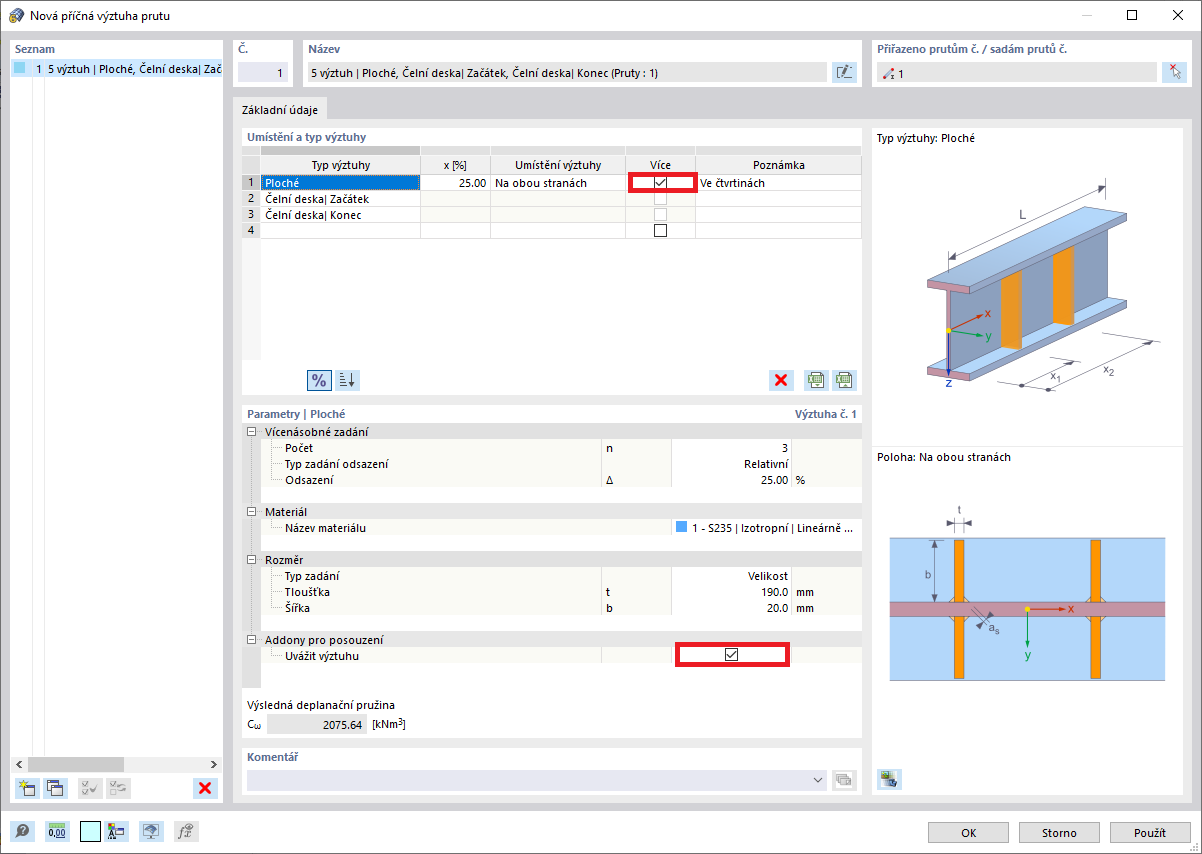
Task: Collapse the Rozměr section
Action: point(252,560)
